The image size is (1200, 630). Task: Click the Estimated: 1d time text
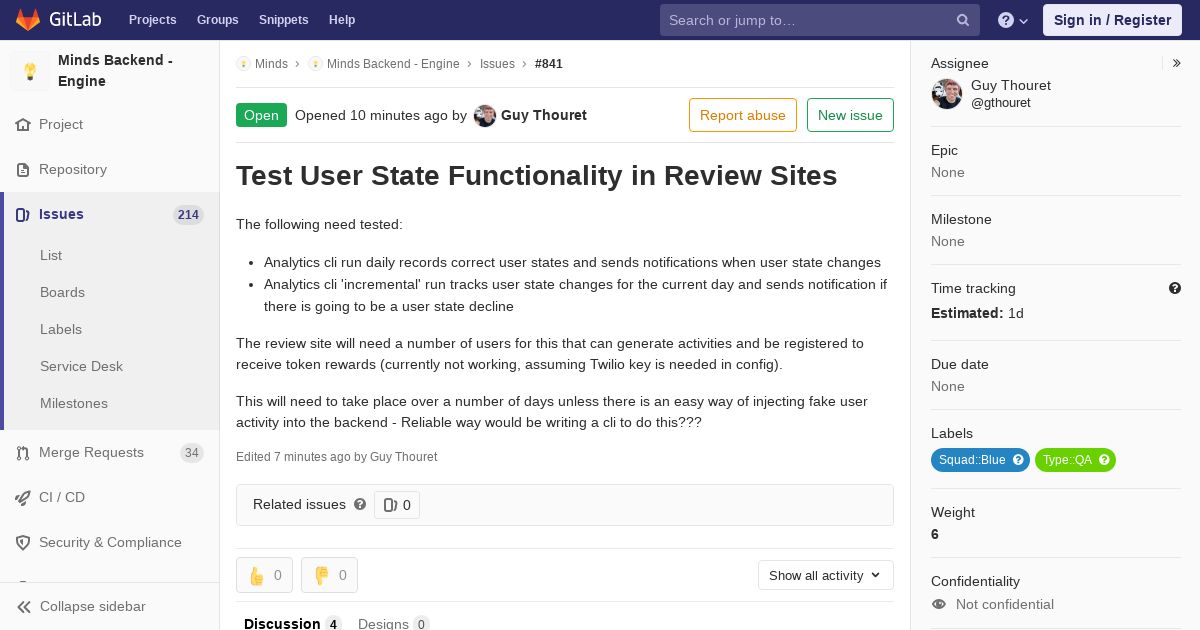point(977,313)
